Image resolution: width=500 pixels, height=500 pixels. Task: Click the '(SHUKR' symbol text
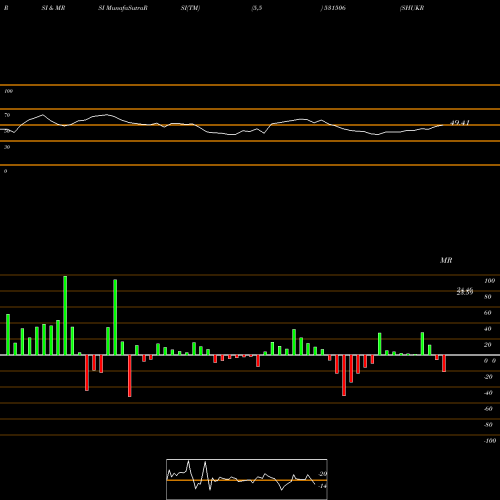(412, 8)
